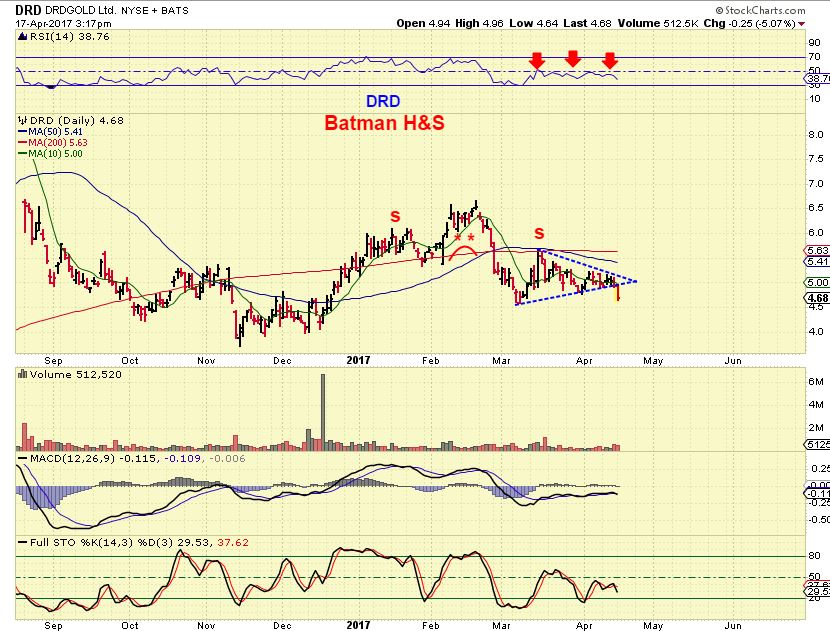The width and height of the screenshot is (830, 631).
Task: Click the Jun label on the bottom date axis
Action: (733, 625)
